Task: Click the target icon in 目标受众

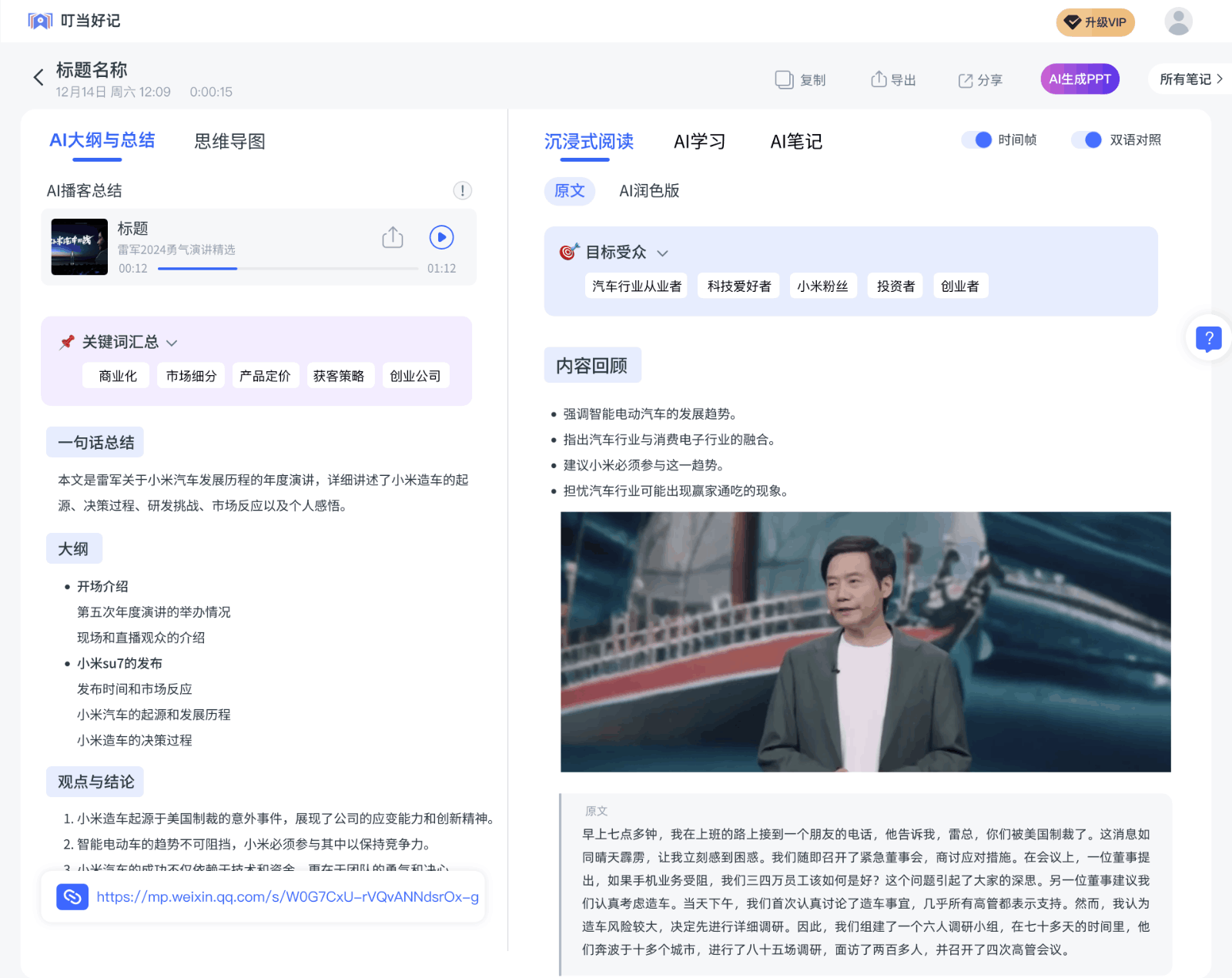Action: 568,252
